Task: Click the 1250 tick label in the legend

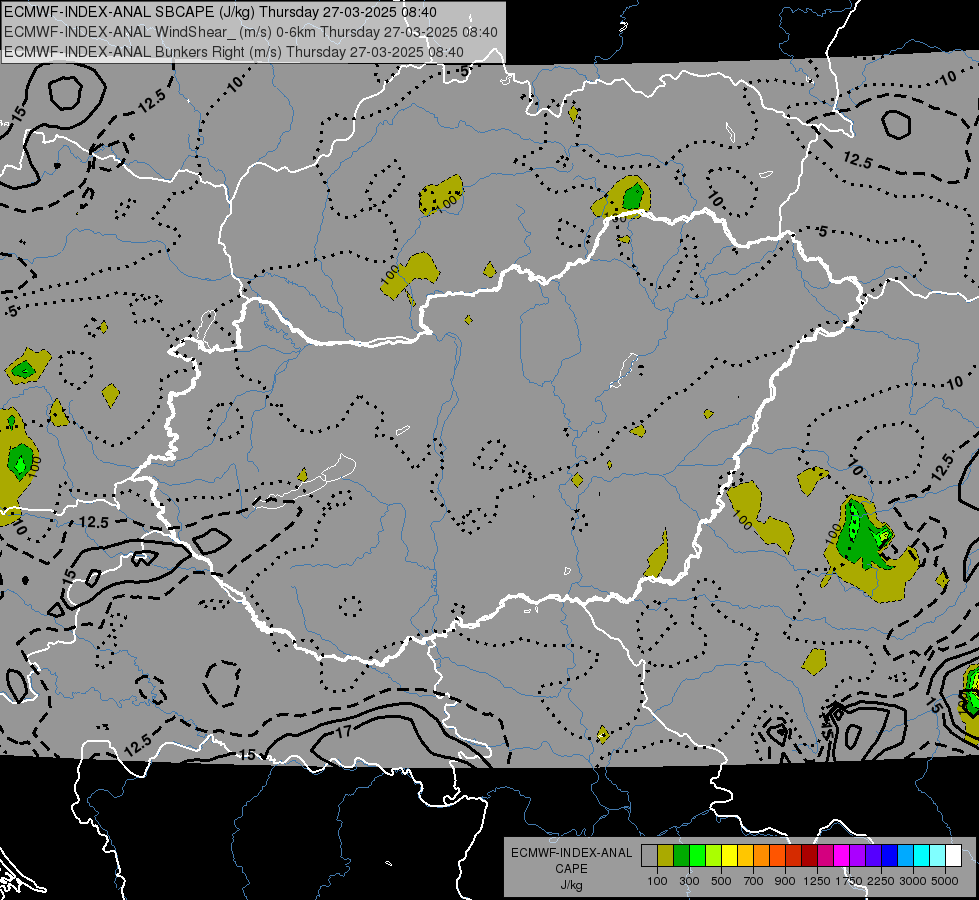Action: coord(817,881)
